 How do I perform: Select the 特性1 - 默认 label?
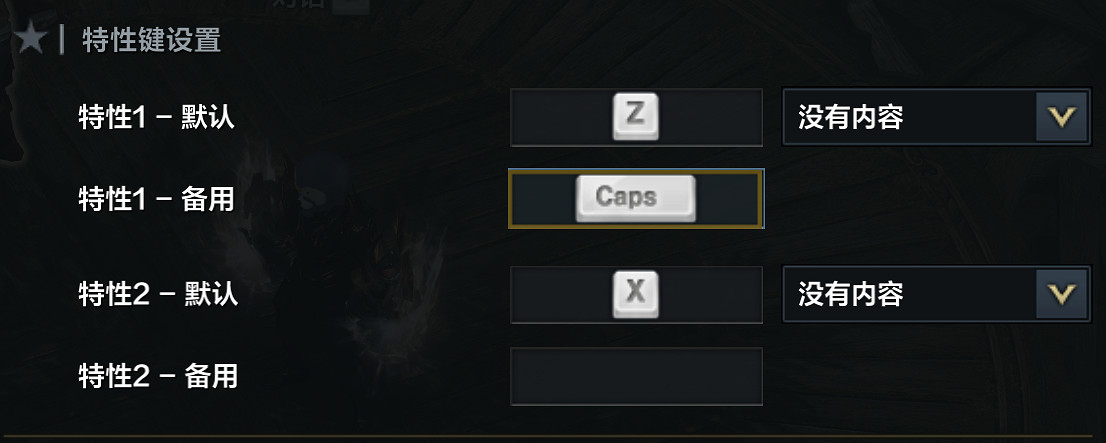coord(156,118)
